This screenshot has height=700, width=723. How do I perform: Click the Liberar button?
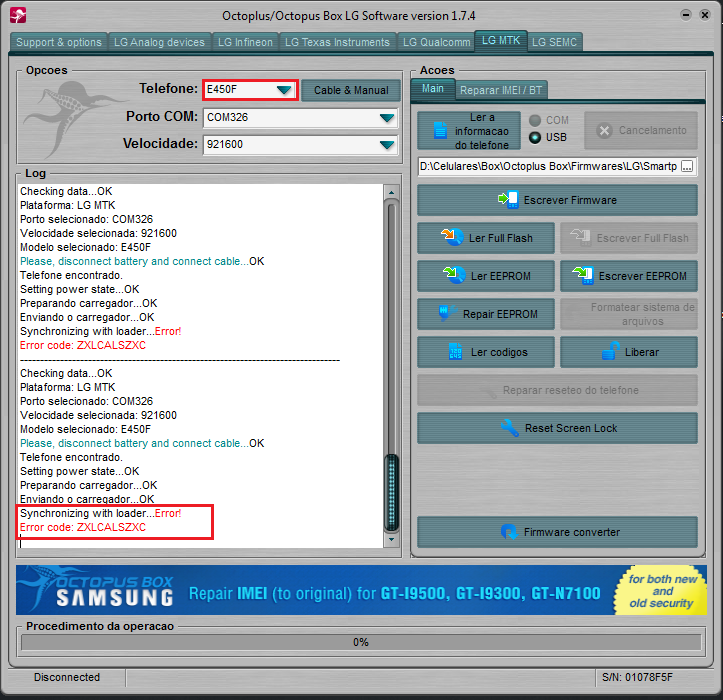(x=628, y=352)
